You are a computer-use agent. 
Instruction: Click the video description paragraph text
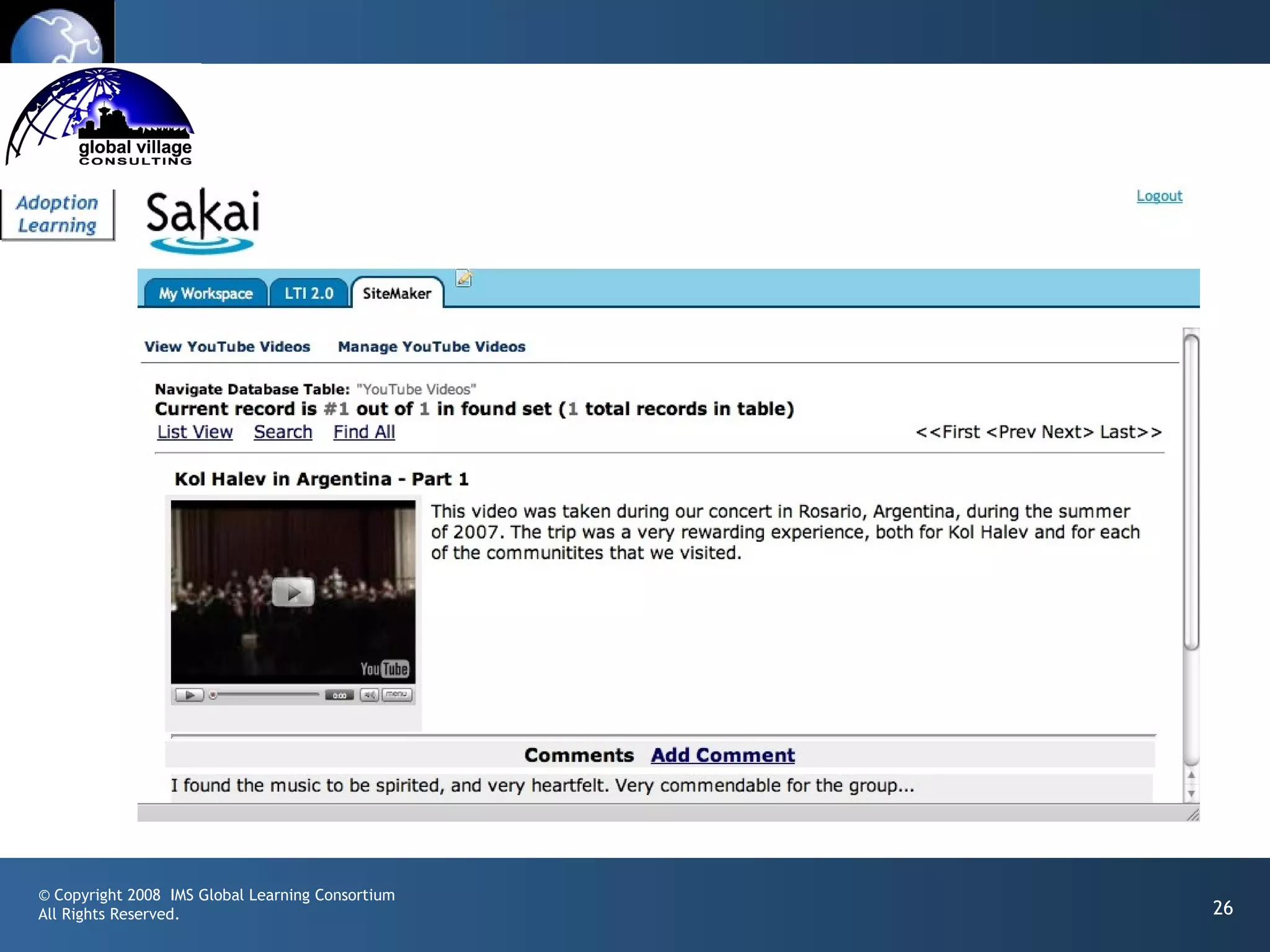click(x=785, y=532)
